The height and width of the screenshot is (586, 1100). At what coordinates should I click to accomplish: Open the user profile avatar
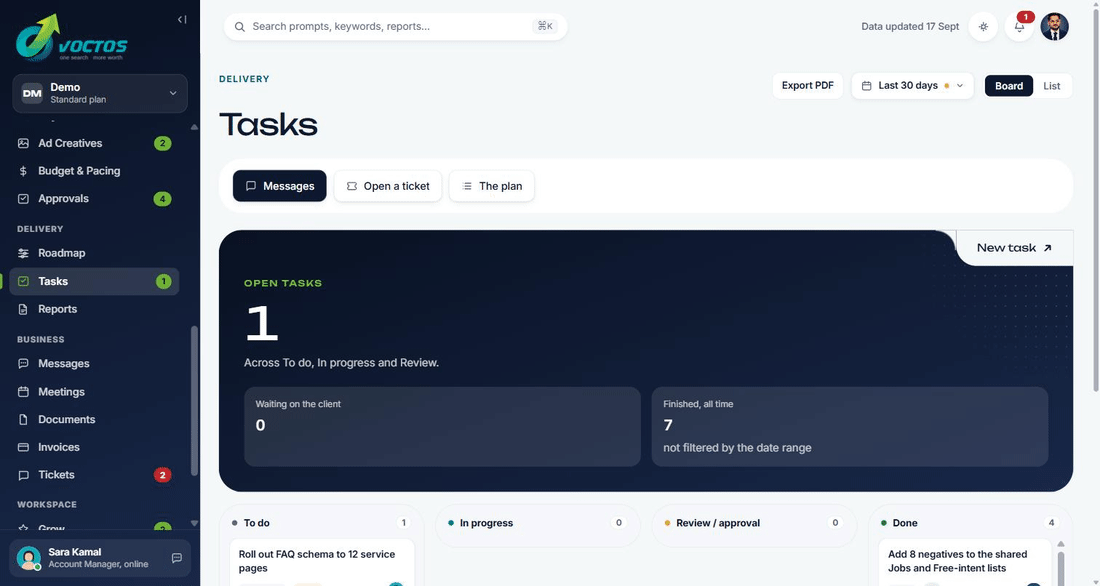[x=1054, y=27]
